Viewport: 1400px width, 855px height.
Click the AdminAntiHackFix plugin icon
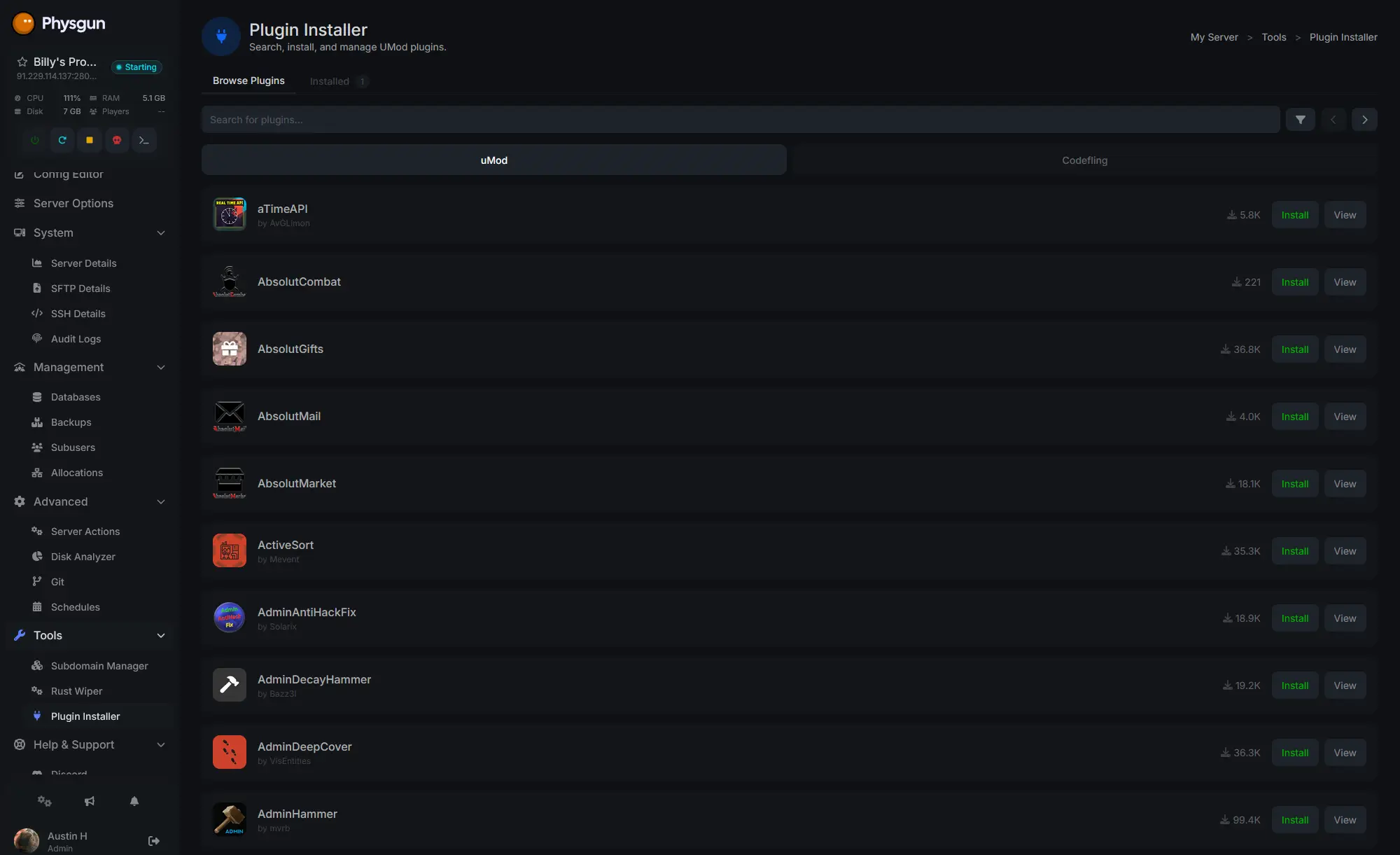pyautogui.click(x=230, y=618)
